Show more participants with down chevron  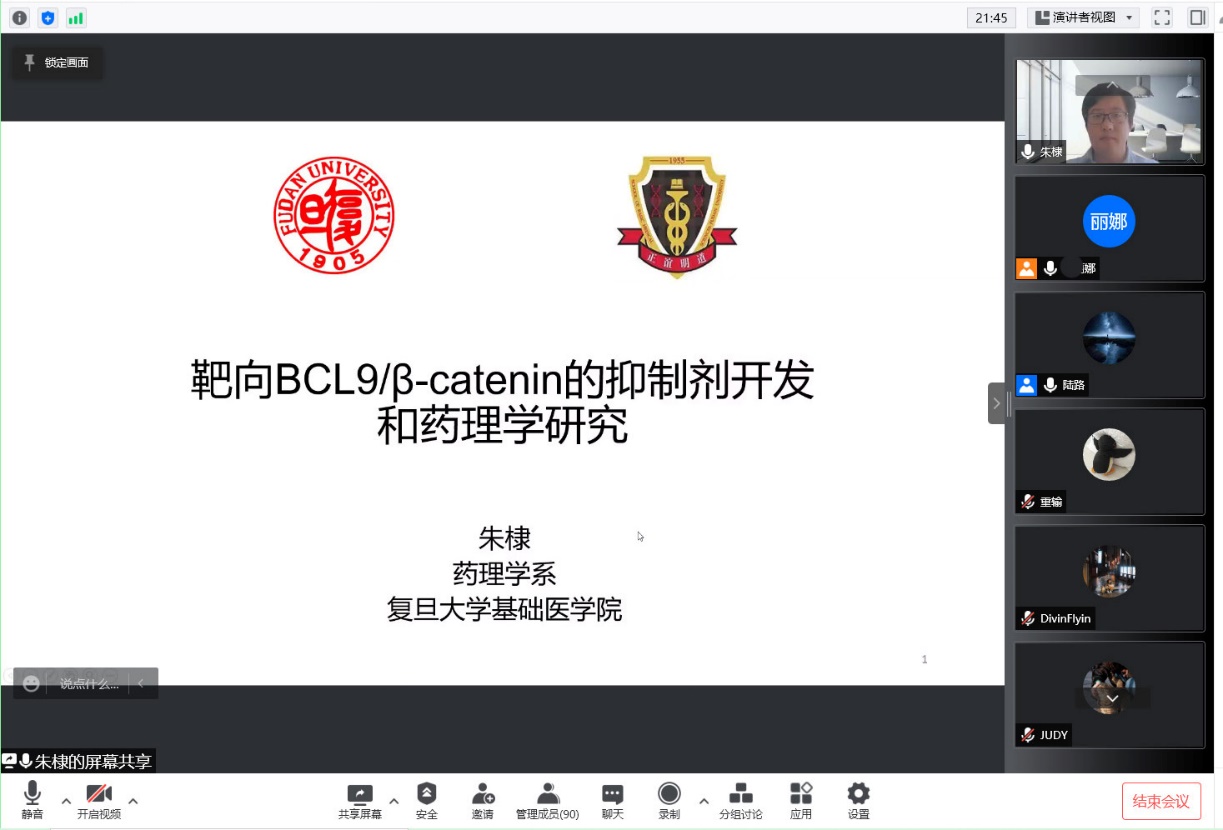[1112, 698]
